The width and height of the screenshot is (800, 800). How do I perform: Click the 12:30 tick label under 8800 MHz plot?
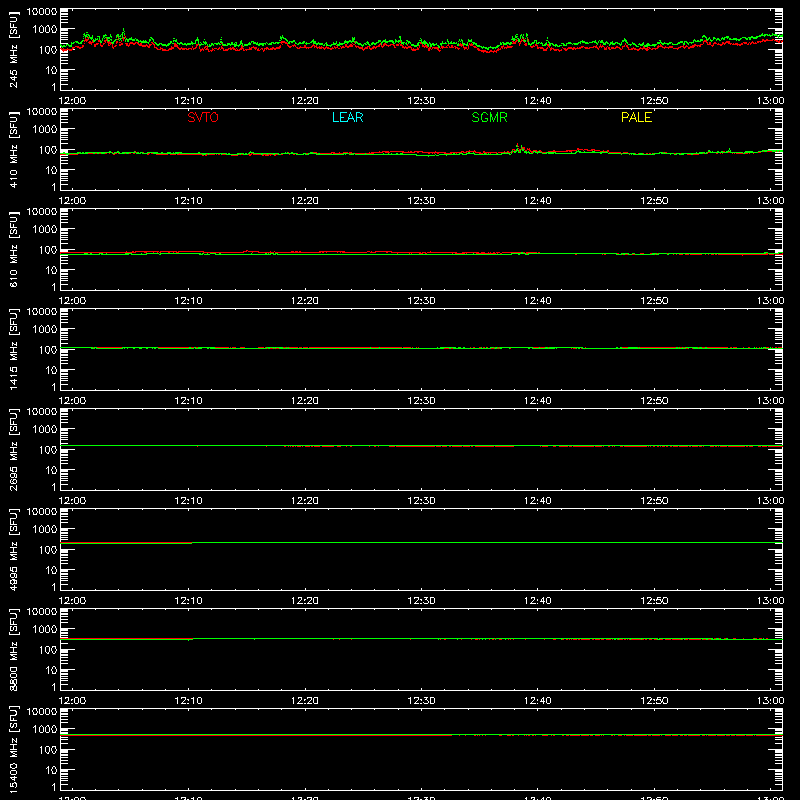[421, 701]
